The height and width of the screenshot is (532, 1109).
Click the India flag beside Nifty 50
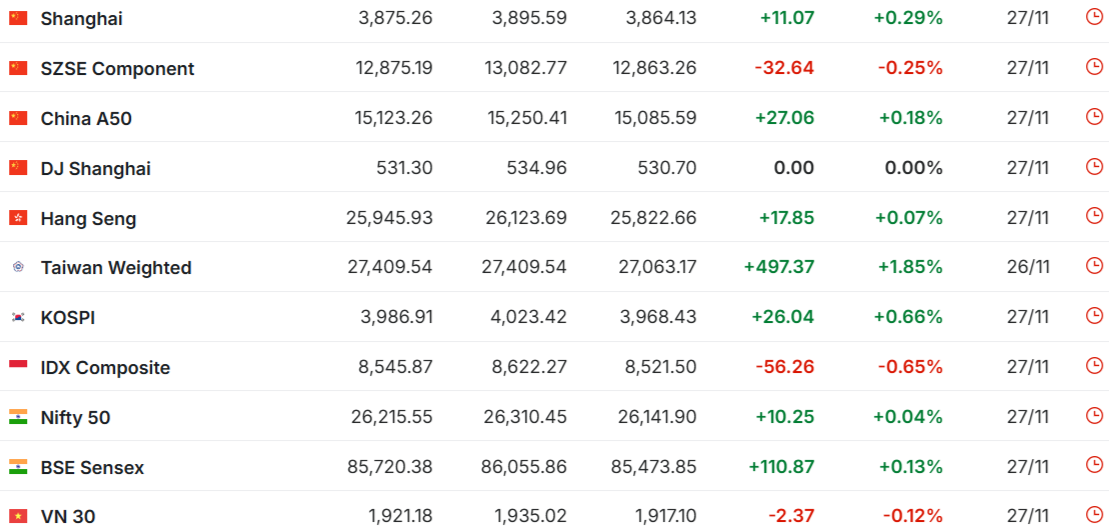click(18, 417)
